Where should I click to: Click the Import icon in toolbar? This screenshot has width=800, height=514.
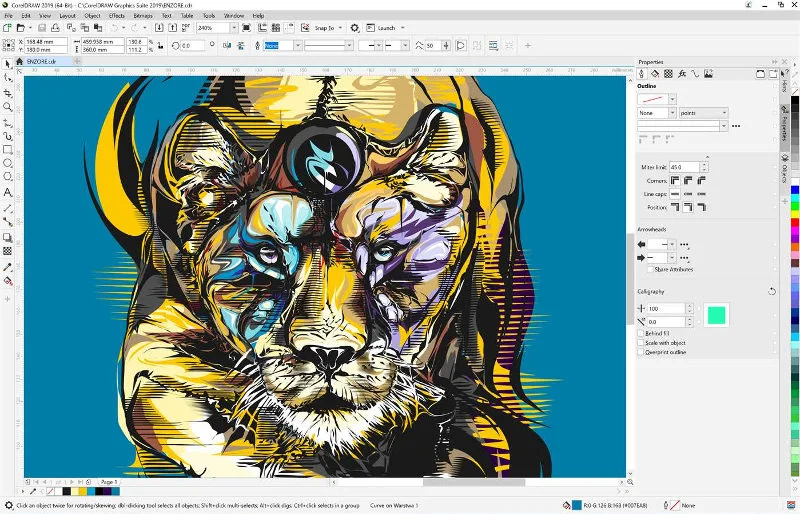[x=159, y=28]
